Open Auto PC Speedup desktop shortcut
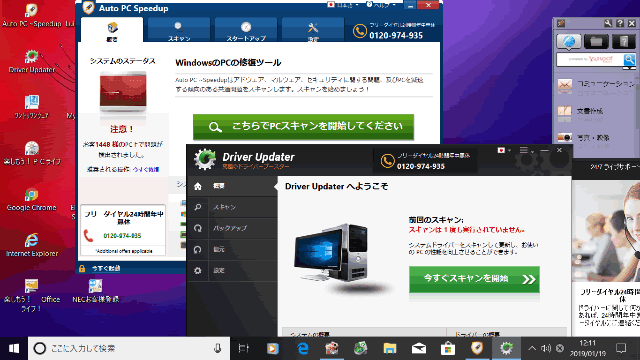The image size is (640, 360). (x=31, y=16)
